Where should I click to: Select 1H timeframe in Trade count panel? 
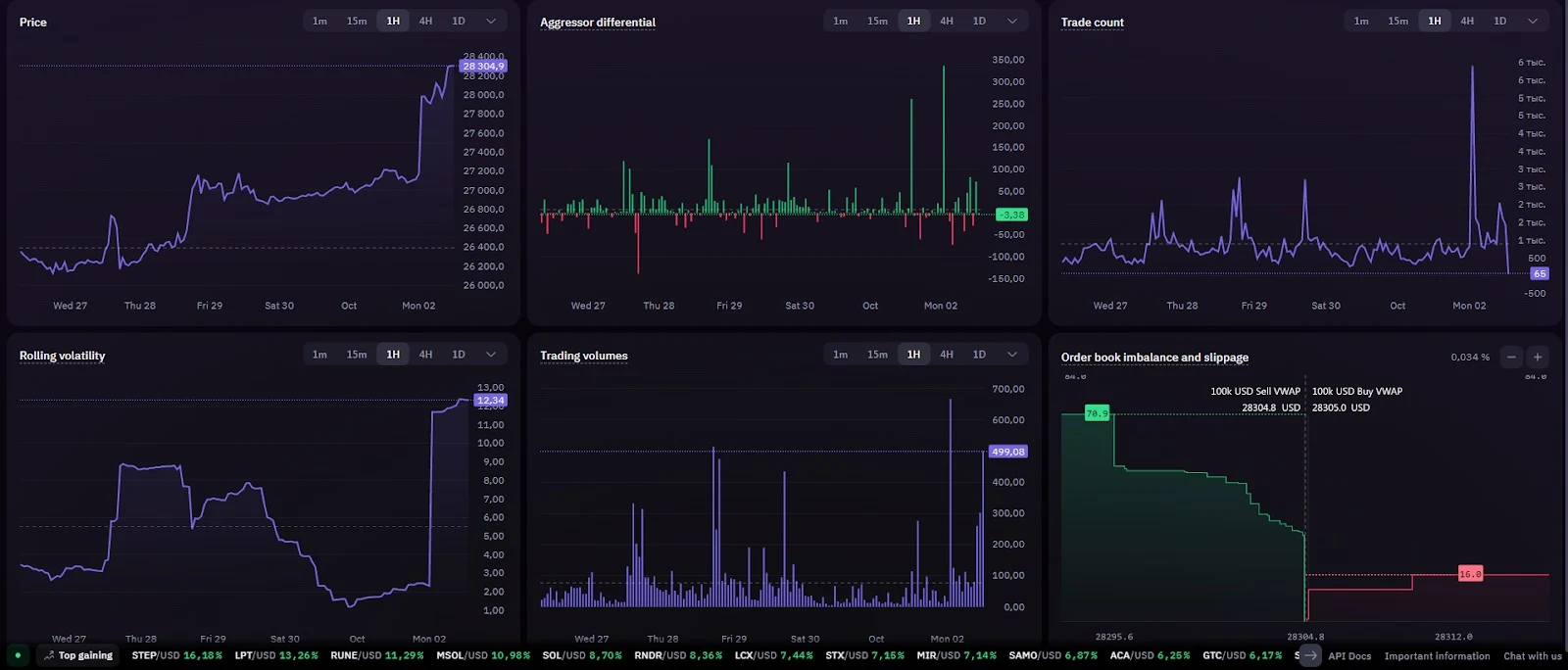point(1435,21)
